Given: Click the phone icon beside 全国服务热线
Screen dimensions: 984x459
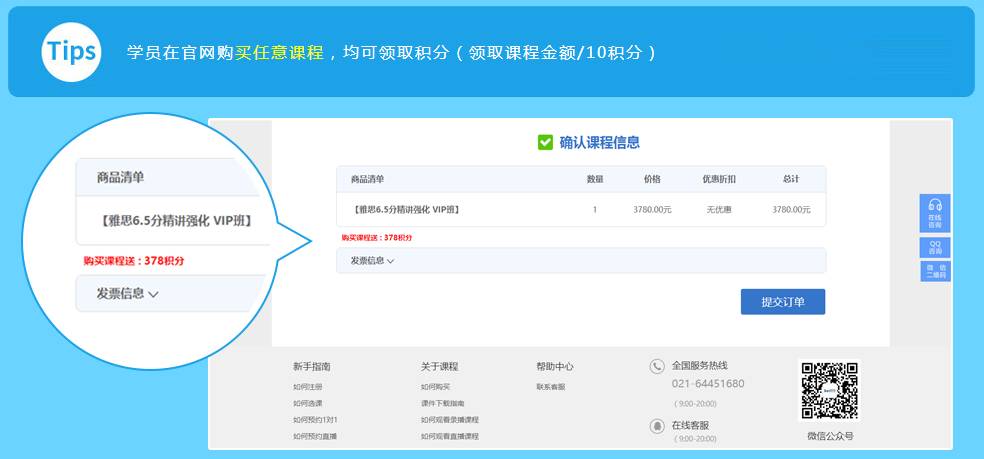Looking at the screenshot, I should (x=657, y=366).
